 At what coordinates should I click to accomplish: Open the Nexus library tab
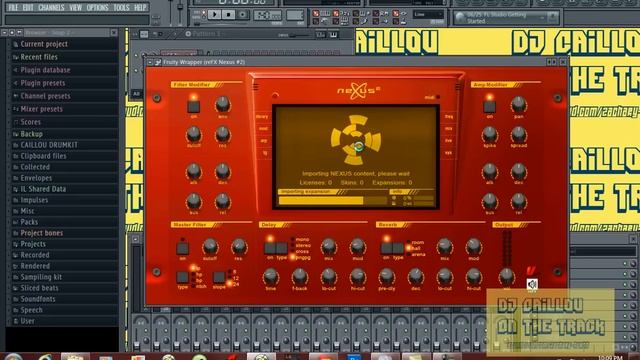(x=262, y=117)
